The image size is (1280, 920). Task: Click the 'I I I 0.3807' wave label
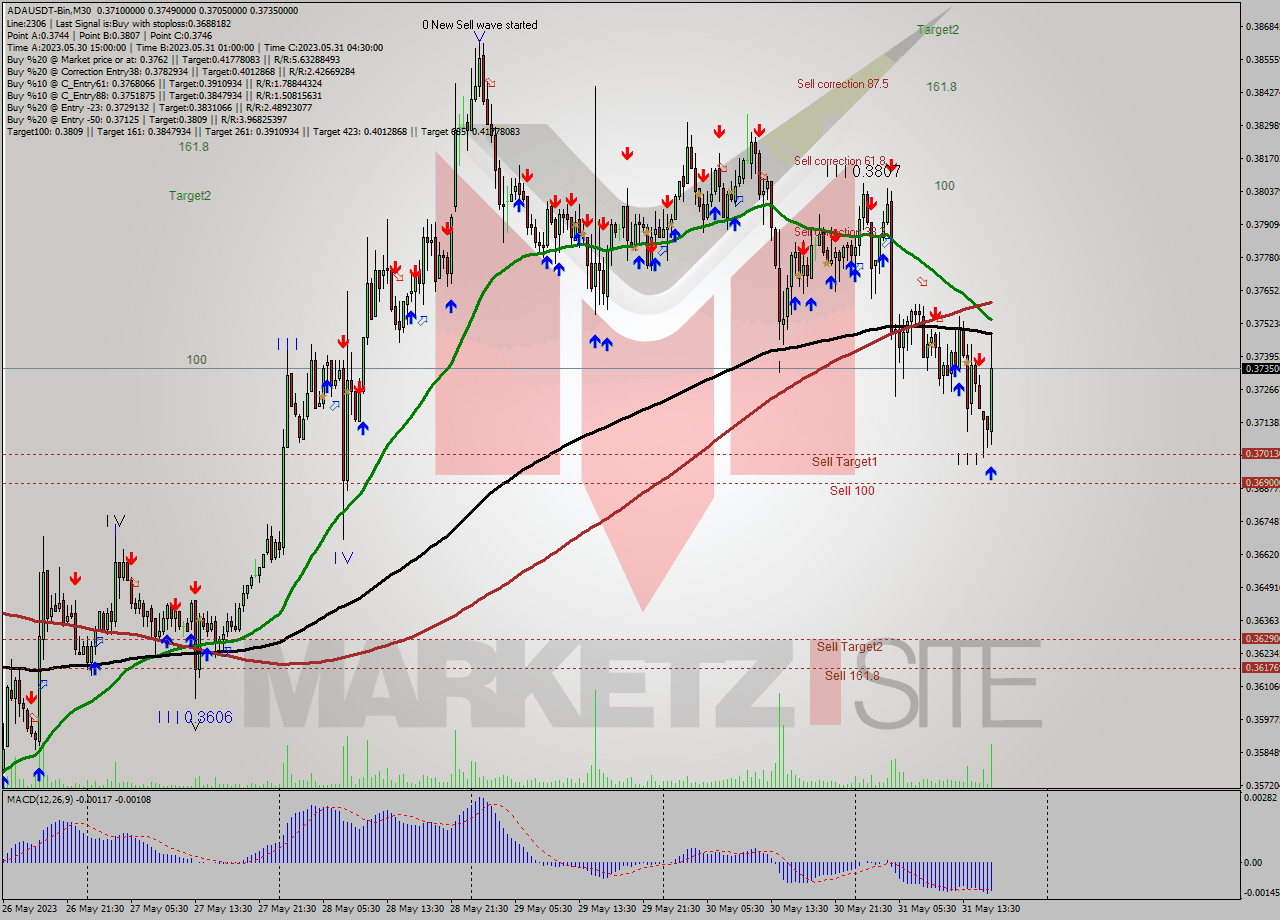864,171
